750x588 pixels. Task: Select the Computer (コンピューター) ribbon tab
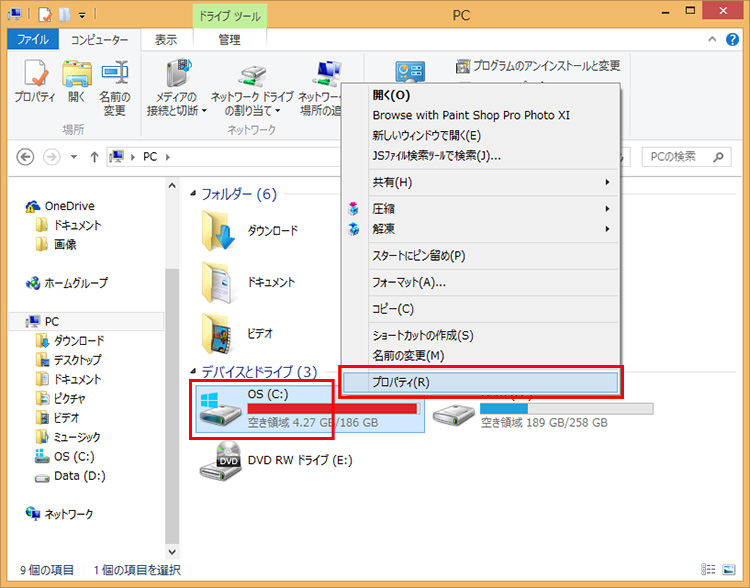tap(99, 40)
